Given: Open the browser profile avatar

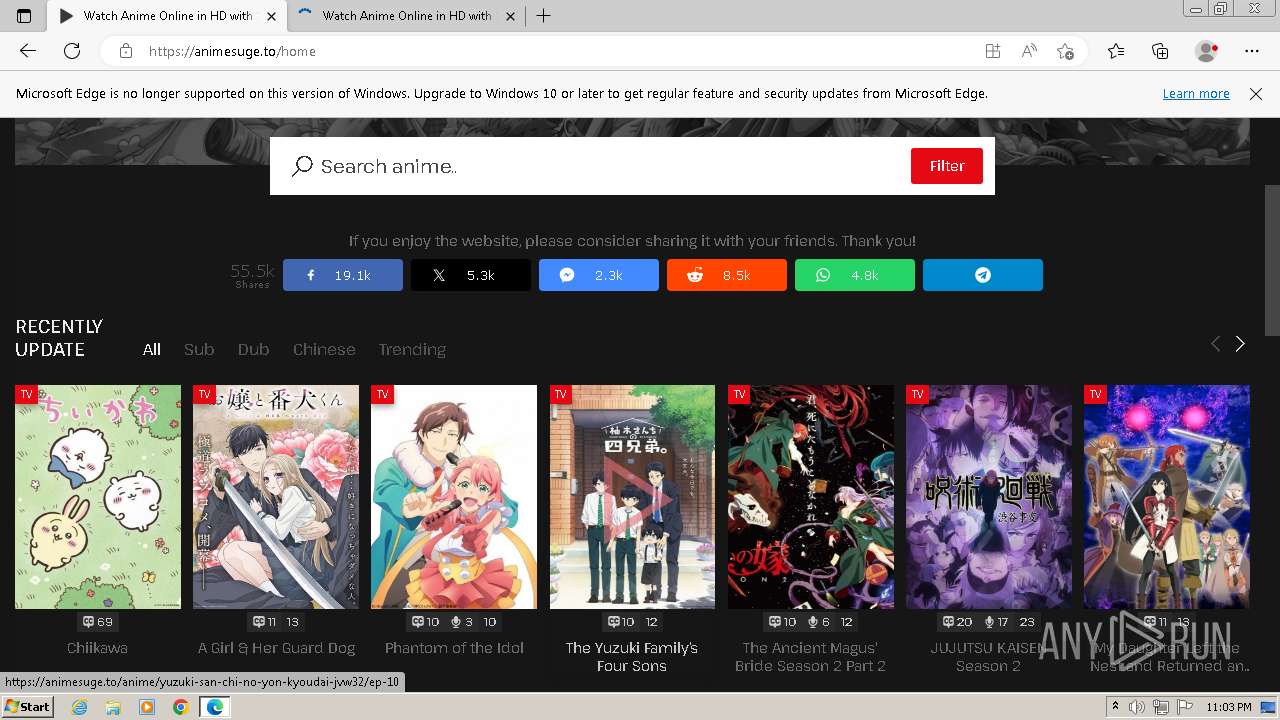Looking at the screenshot, I should click(1206, 51).
